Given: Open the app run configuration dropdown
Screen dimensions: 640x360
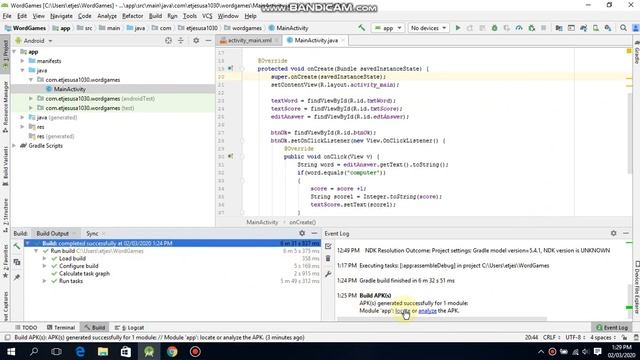Looking at the screenshot, I should (388, 28).
